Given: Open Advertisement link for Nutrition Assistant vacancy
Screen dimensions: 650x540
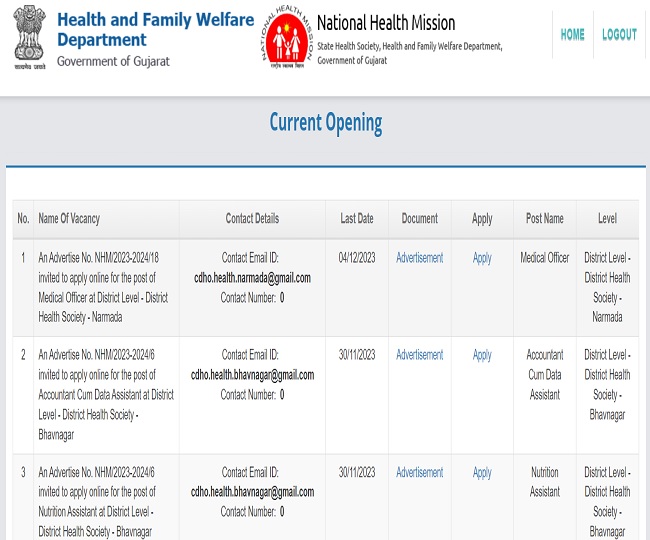Looking at the screenshot, I should click(419, 473).
